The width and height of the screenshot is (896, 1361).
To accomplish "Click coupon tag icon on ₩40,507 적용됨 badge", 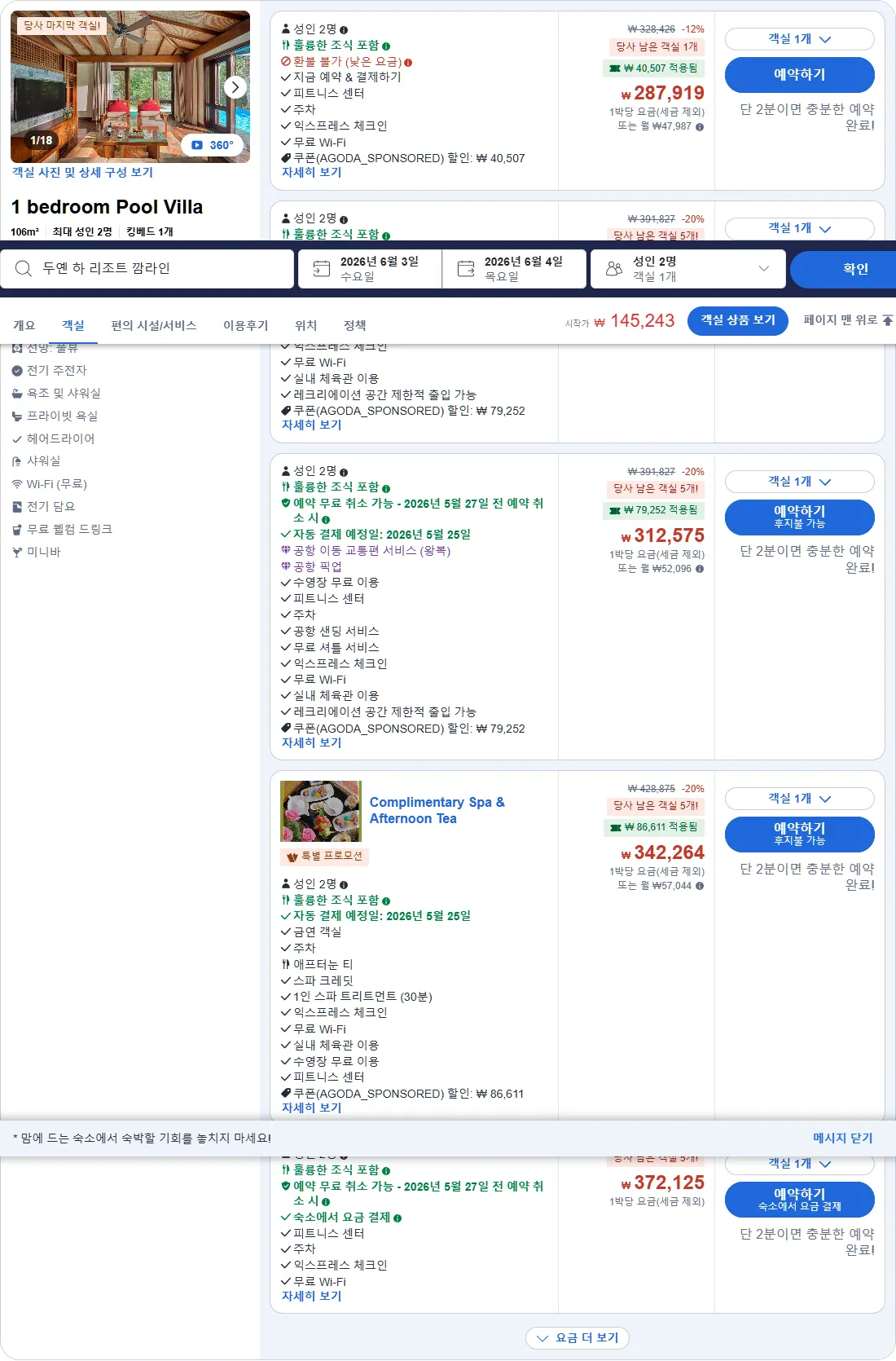I will [x=615, y=68].
